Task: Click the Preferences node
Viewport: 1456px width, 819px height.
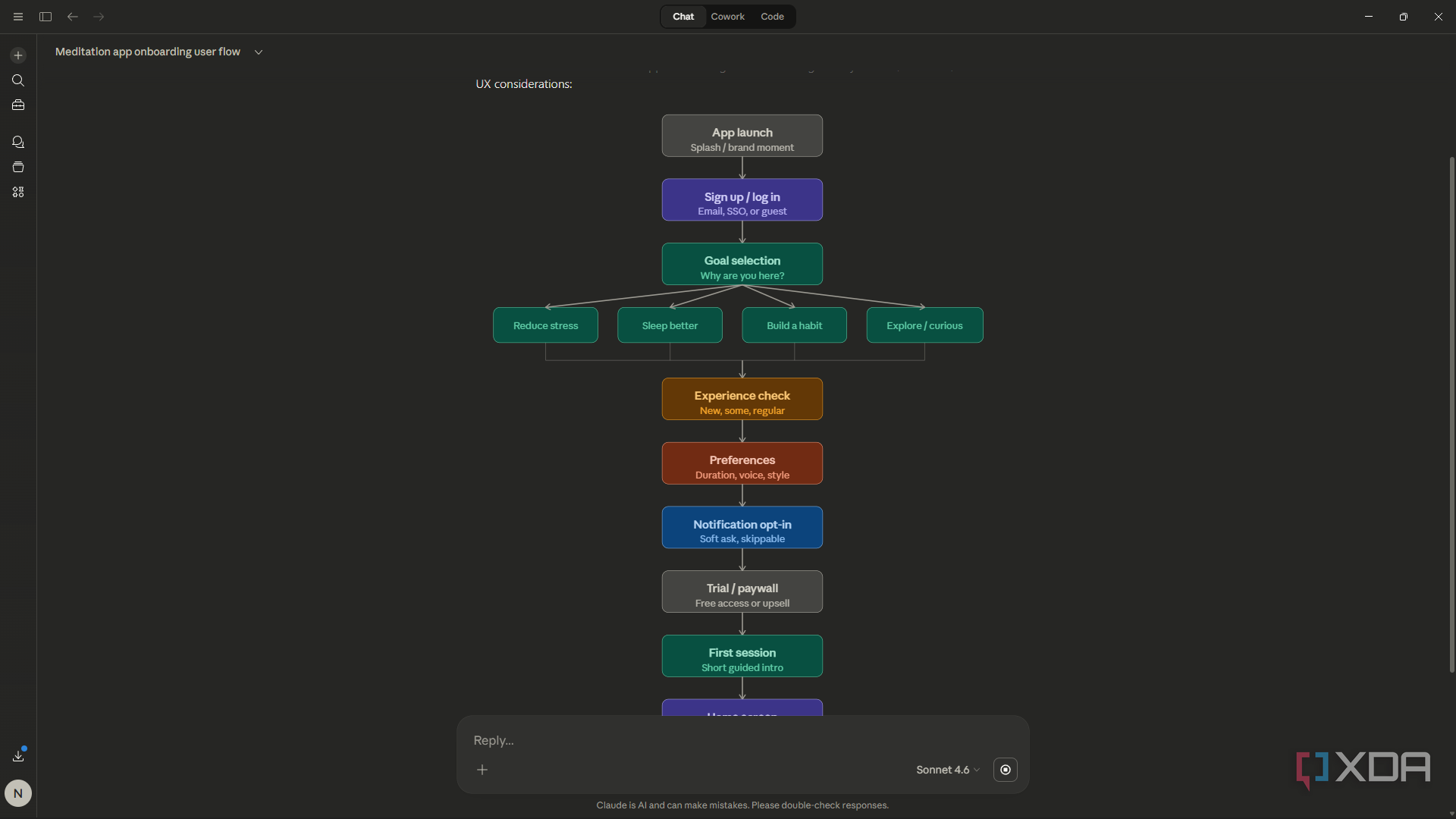Action: 742,463
